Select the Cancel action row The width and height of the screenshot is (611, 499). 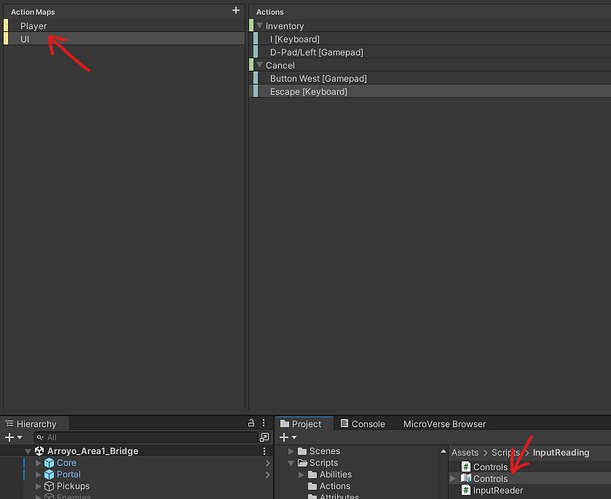tap(430, 65)
